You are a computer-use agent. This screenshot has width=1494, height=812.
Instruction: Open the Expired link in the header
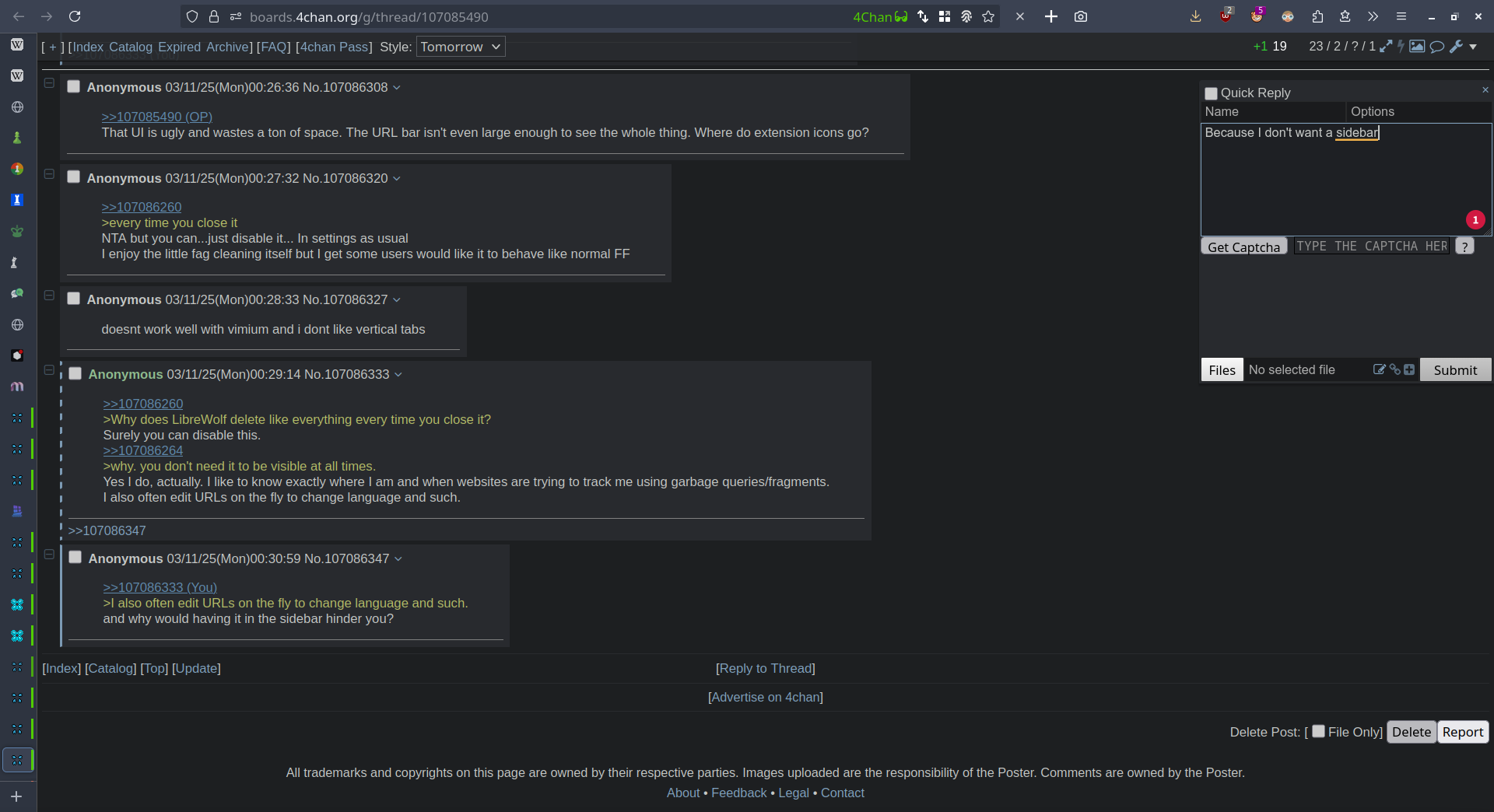pyautogui.click(x=180, y=47)
